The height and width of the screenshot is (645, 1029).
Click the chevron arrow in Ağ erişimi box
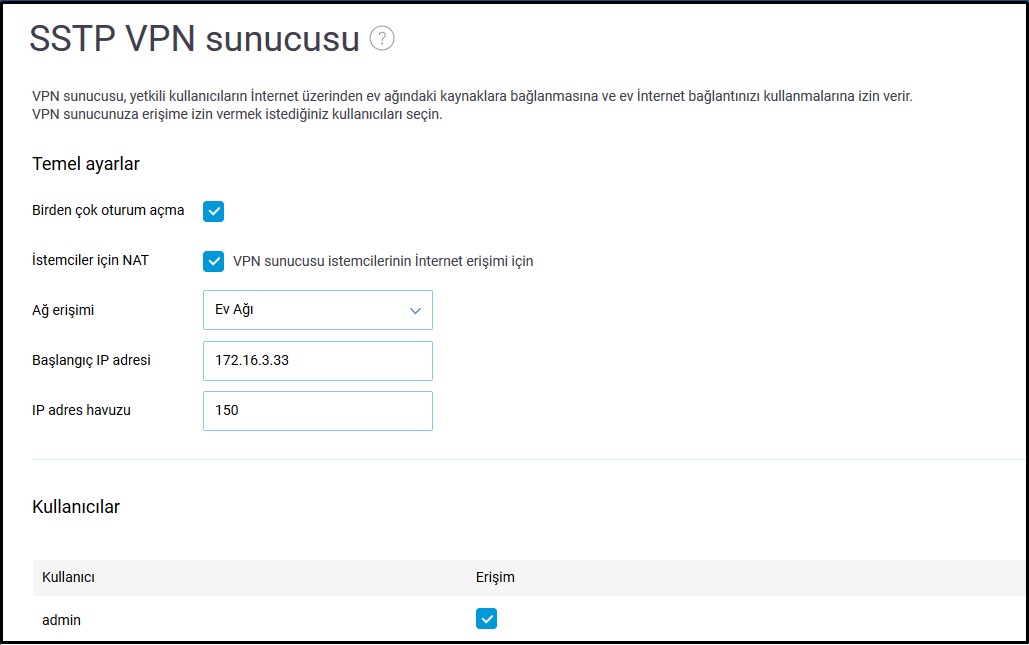pyautogui.click(x=416, y=311)
